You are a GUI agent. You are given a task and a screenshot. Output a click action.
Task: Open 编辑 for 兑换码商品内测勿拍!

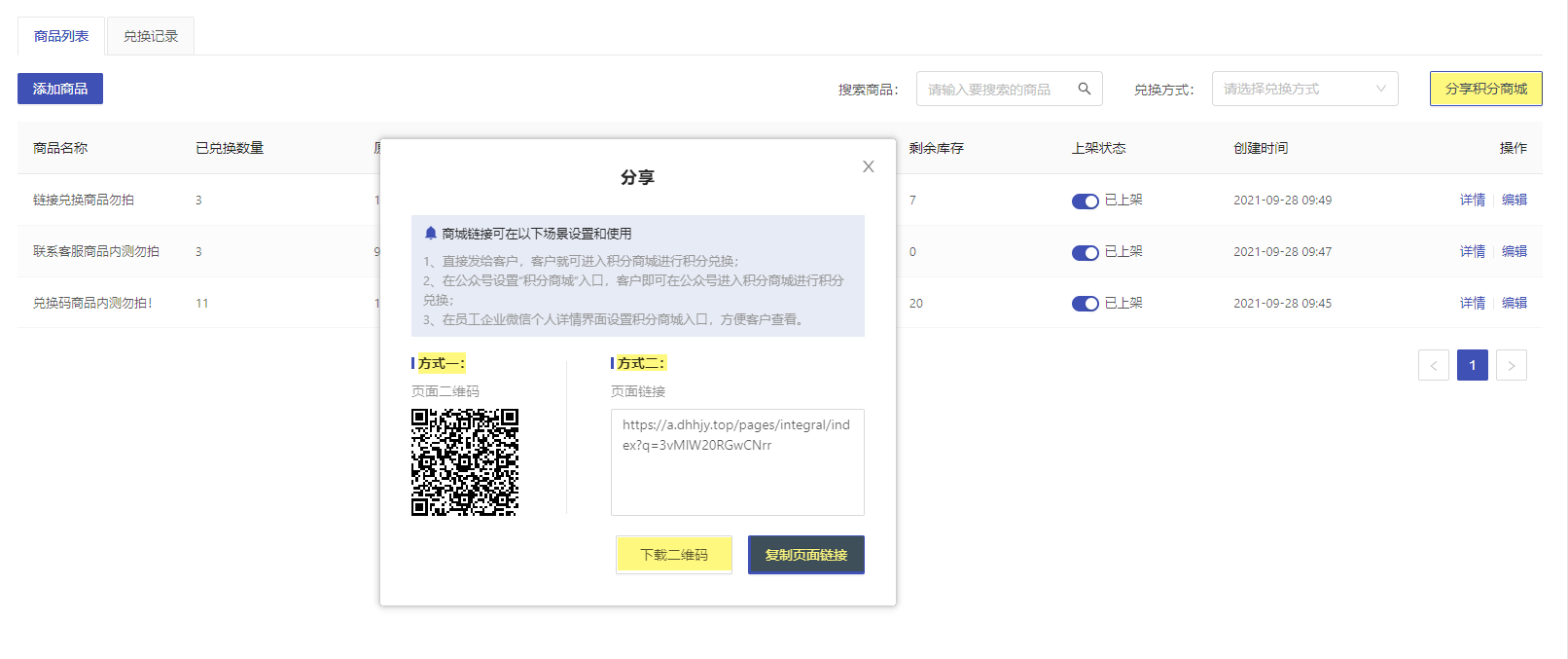click(1515, 303)
